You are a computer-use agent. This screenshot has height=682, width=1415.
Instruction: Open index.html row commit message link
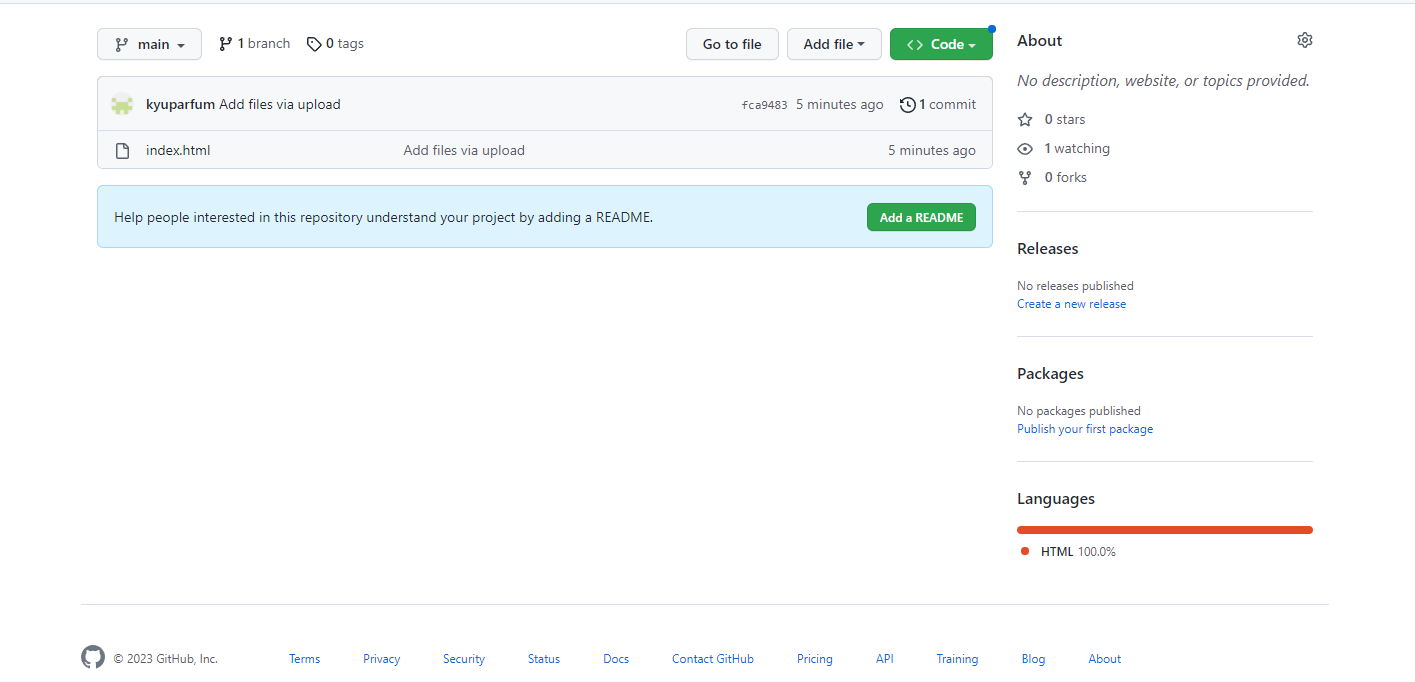pyautogui.click(x=464, y=151)
